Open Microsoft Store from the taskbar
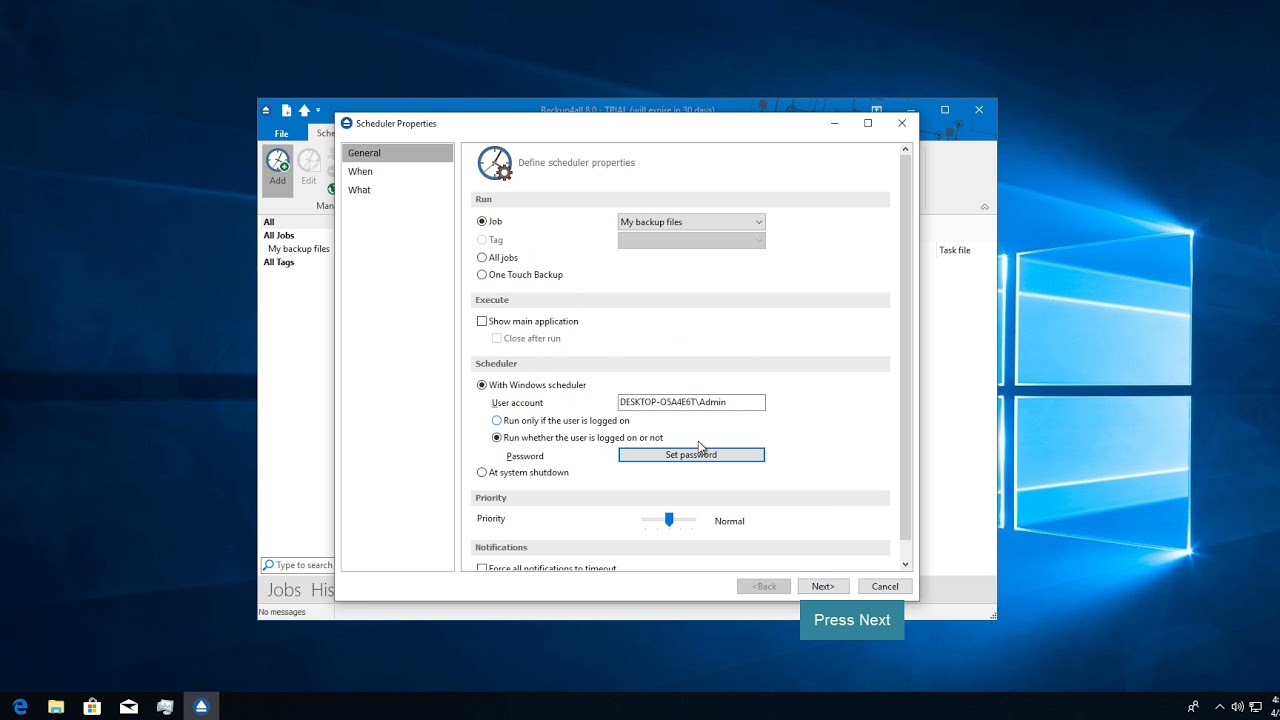Viewport: 1280px width, 720px height. pyautogui.click(x=92, y=707)
